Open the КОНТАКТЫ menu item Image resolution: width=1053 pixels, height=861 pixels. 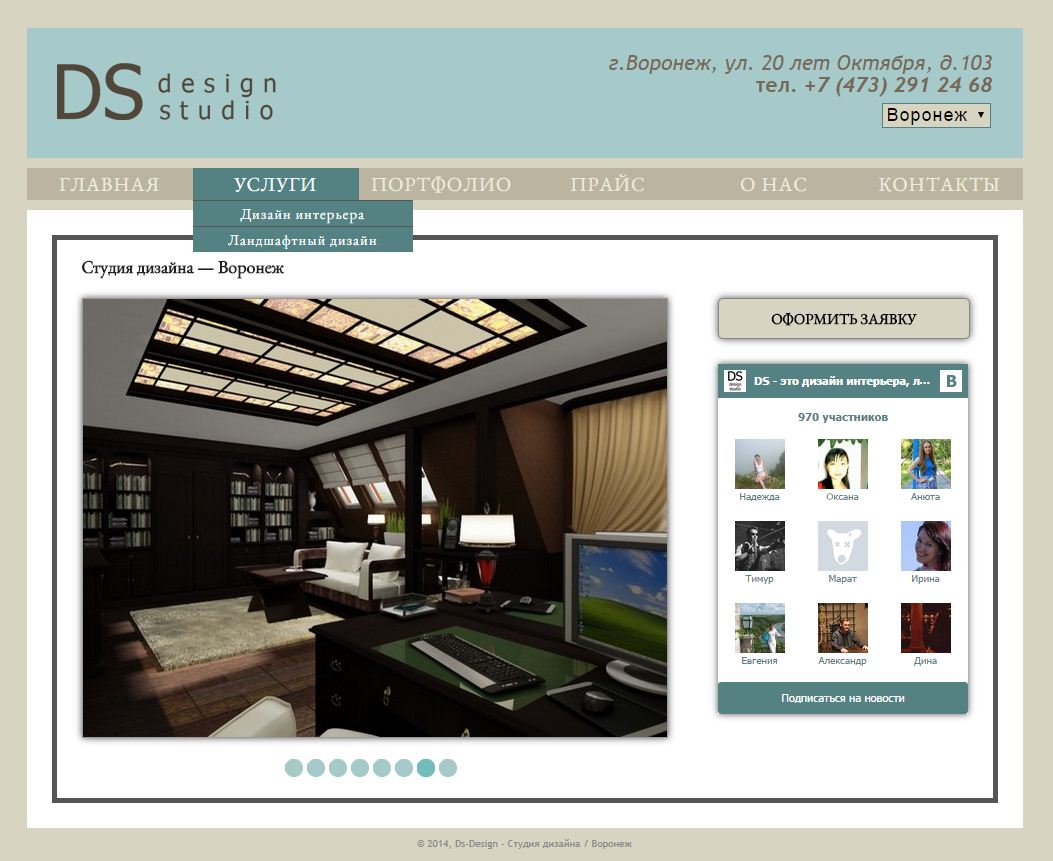[x=939, y=184]
